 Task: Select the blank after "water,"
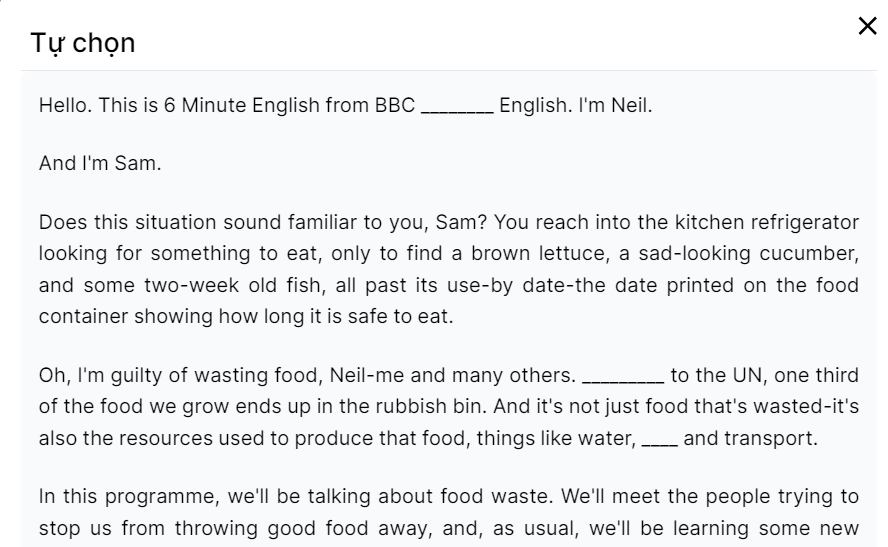[x=659, y=438]
